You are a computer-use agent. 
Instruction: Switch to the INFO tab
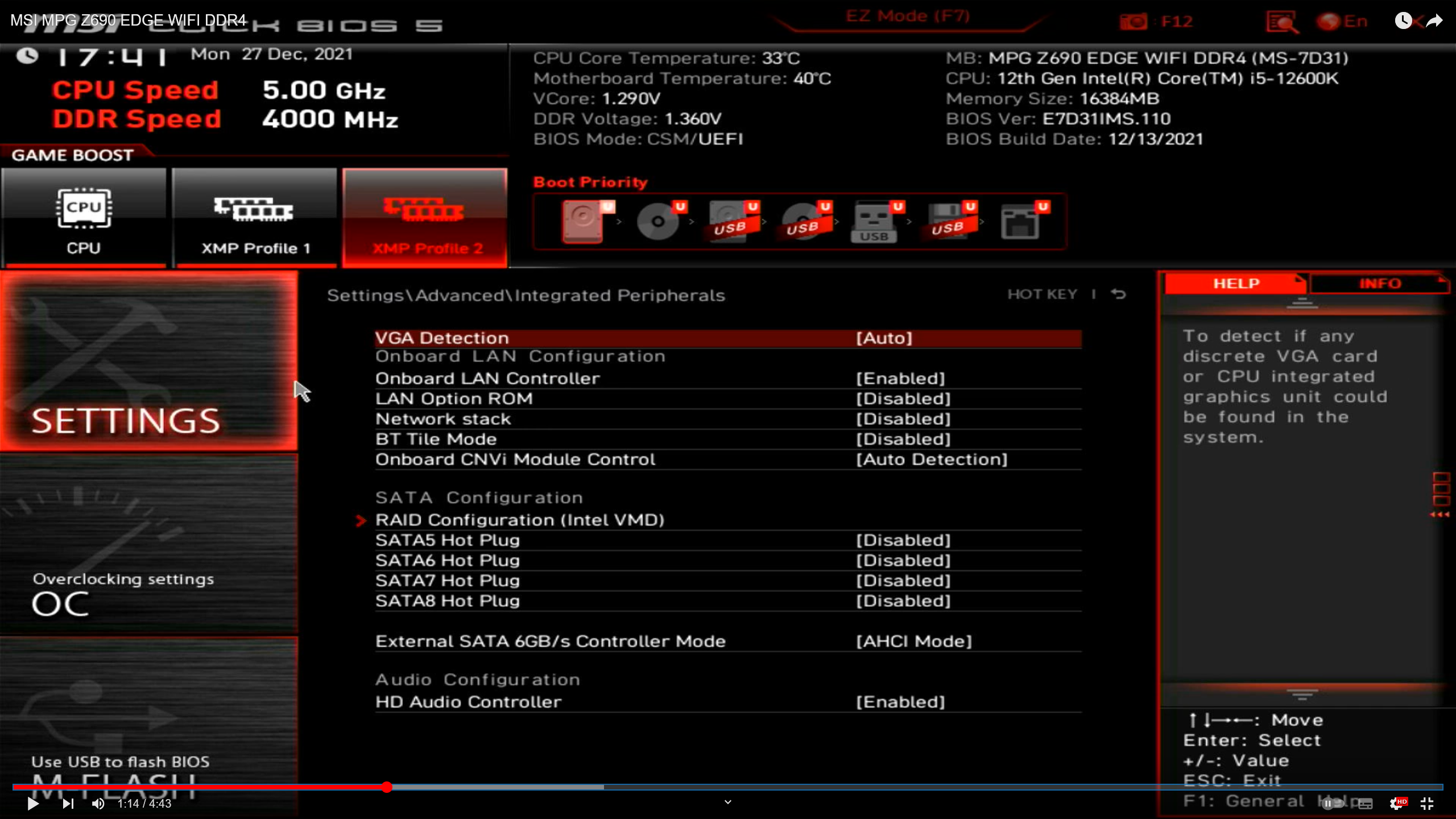(x=1380, y=284)
